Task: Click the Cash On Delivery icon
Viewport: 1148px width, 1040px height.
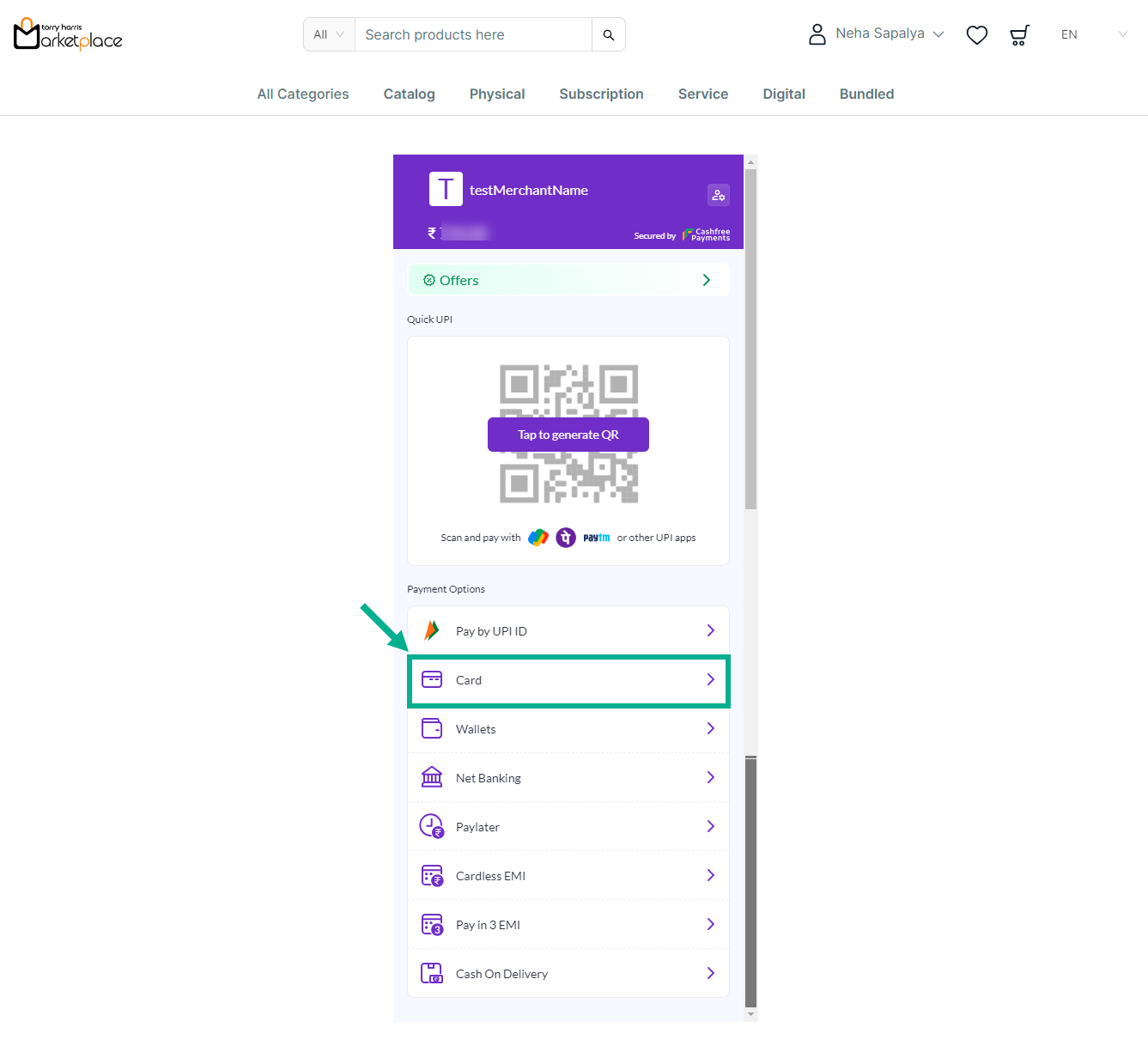Action: [x=432, y=973]
